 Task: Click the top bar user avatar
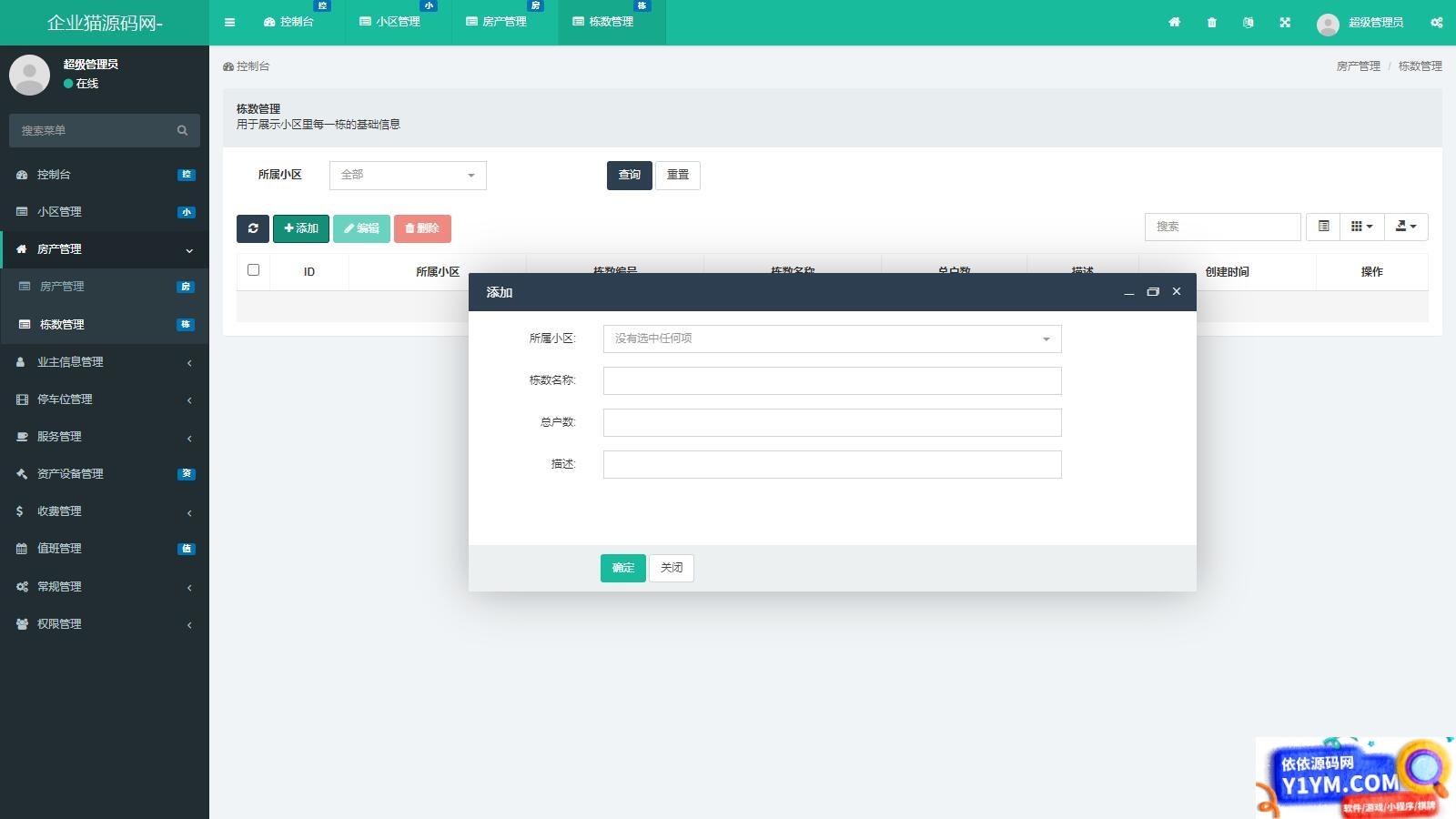pos(1328,24)
